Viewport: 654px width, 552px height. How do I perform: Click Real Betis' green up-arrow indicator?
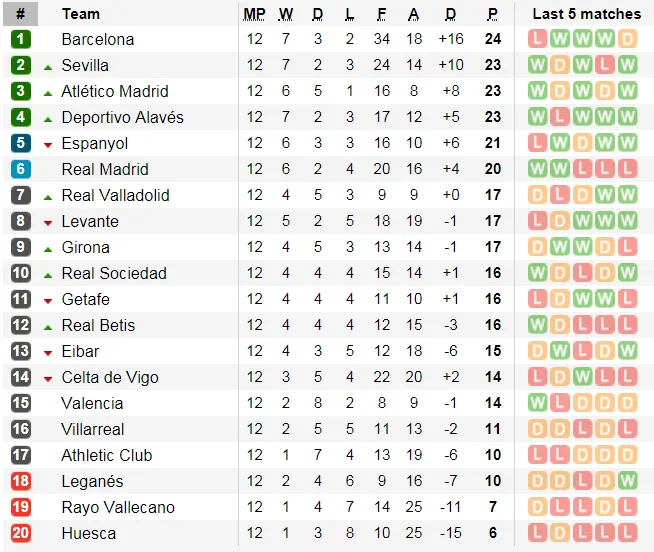(x=48, y=328)
